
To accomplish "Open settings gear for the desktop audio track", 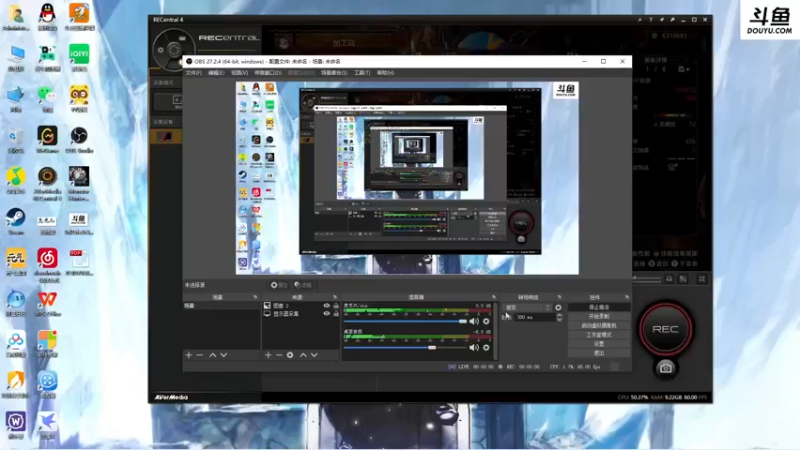I will click(x=486, y=347).
